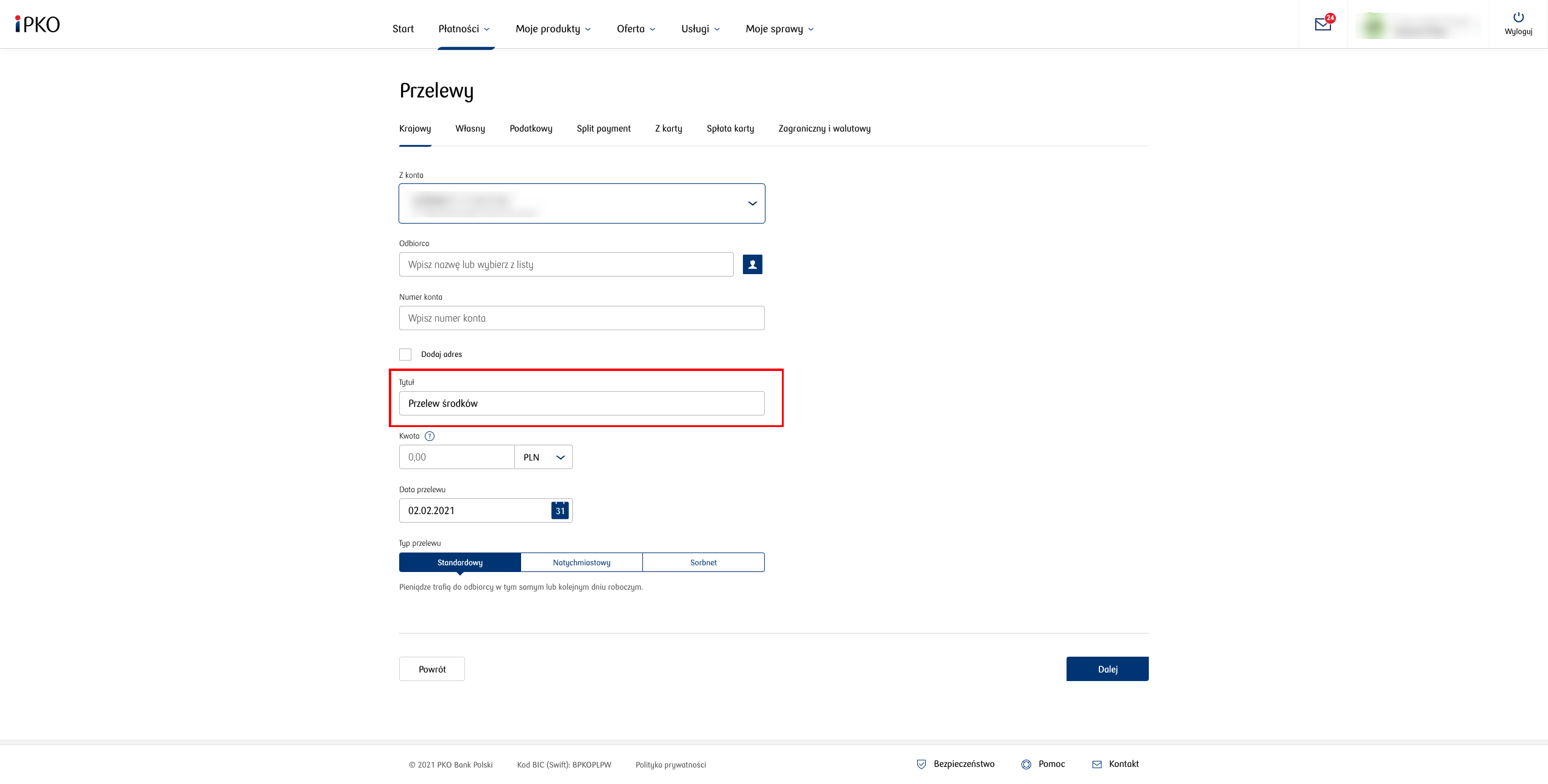
Task: Click the Wyloguj power icon
Action: coord(1518,18)
